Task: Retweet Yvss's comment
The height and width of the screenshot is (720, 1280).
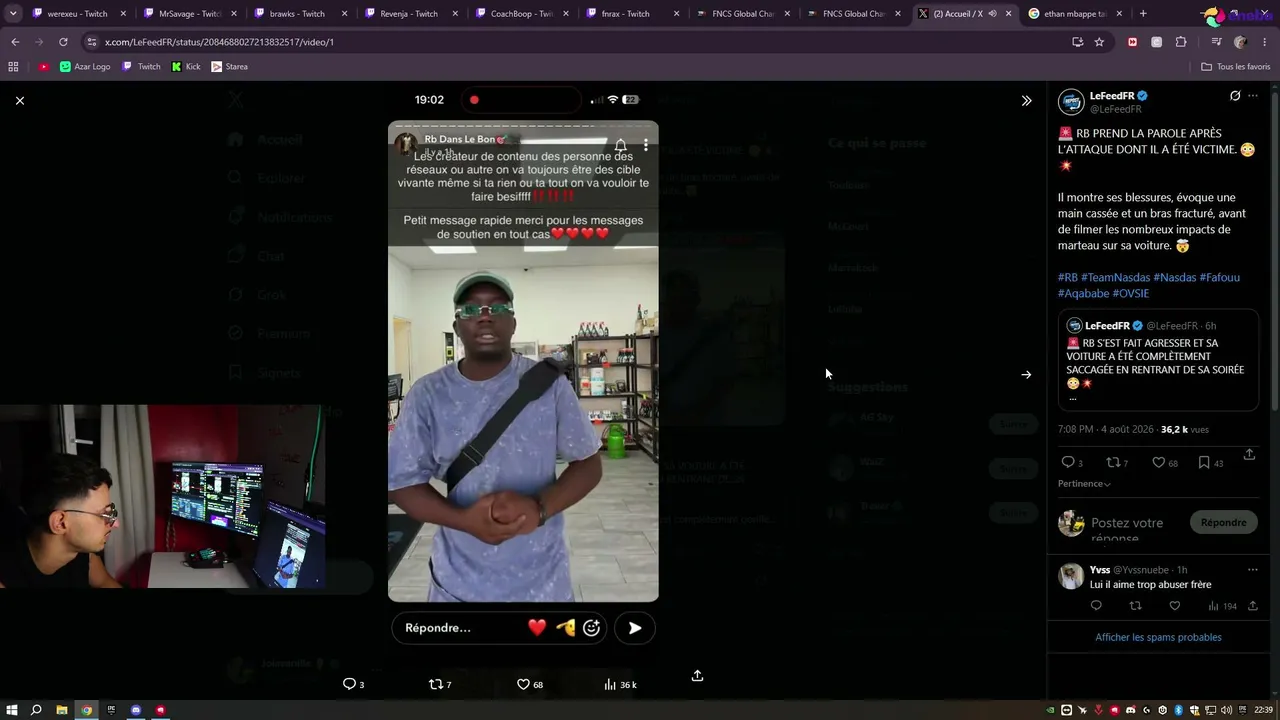Action: tap(1135, 606)
